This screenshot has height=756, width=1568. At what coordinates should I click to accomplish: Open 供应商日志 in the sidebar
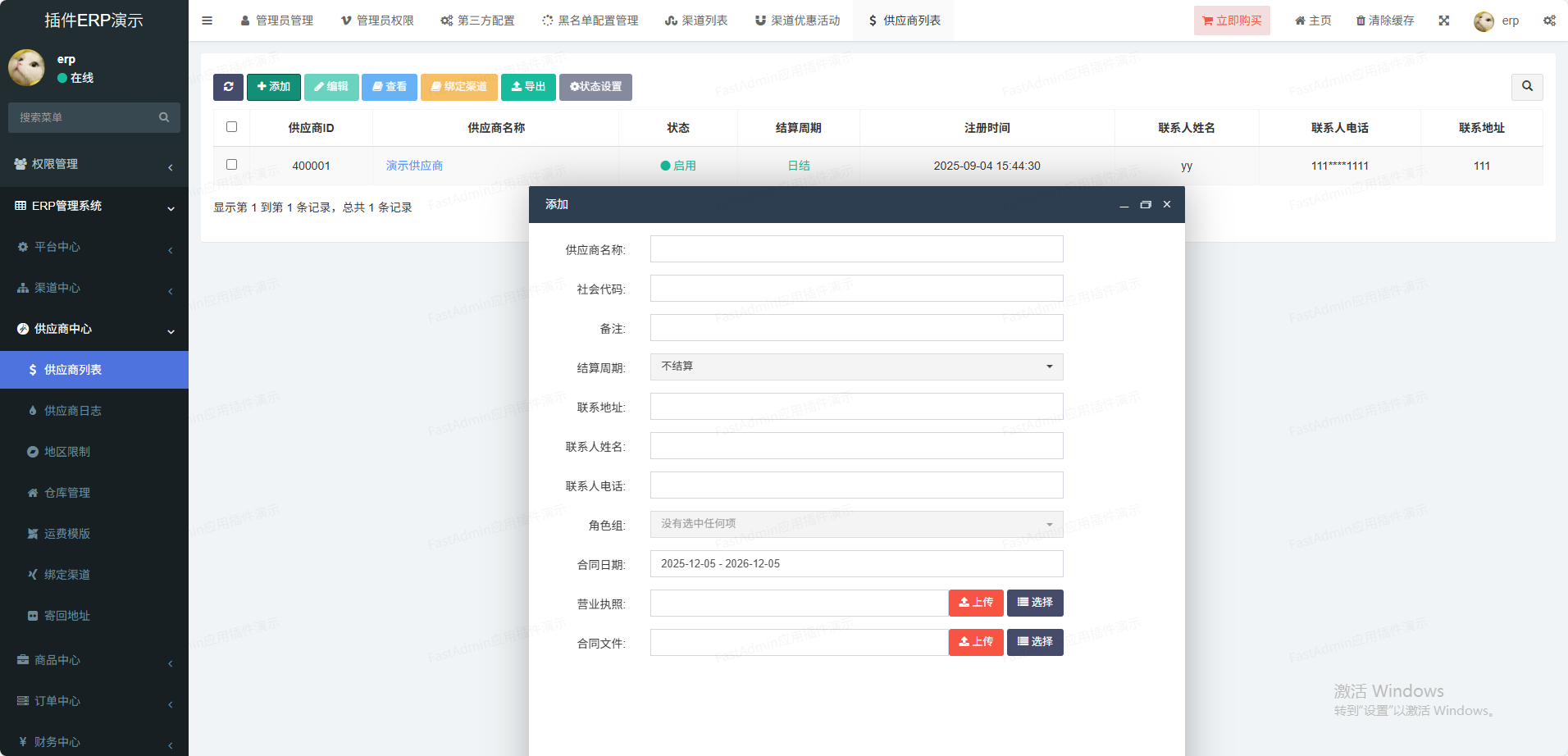click(x=72, y=411)
